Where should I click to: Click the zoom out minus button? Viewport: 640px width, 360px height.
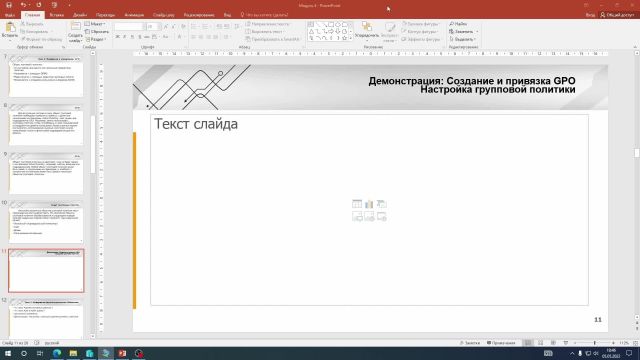575,343
